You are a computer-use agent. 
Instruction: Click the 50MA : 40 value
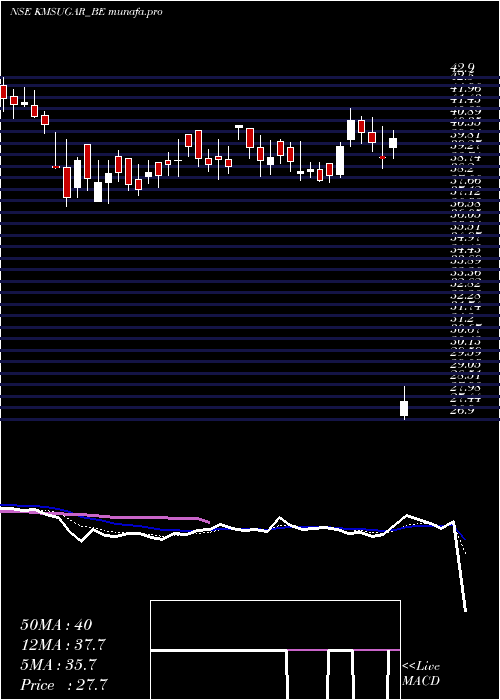56,625
